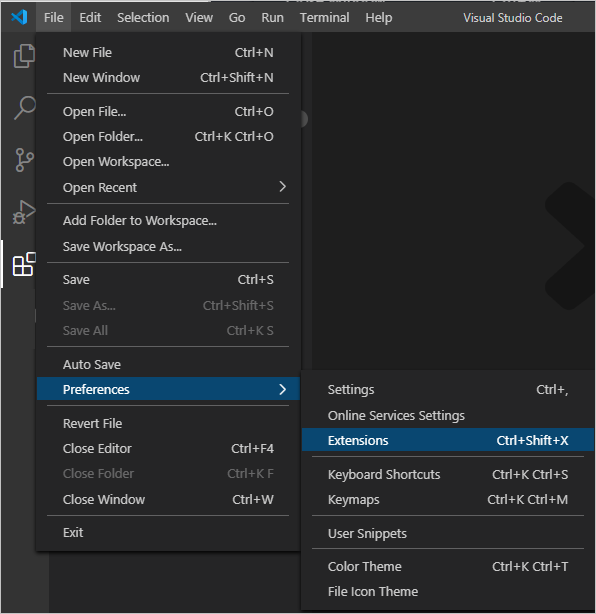The height and width of the screenshot is (614, 596).
Task: Choose Save Workspace As... entry
Action: pos(168,247)
